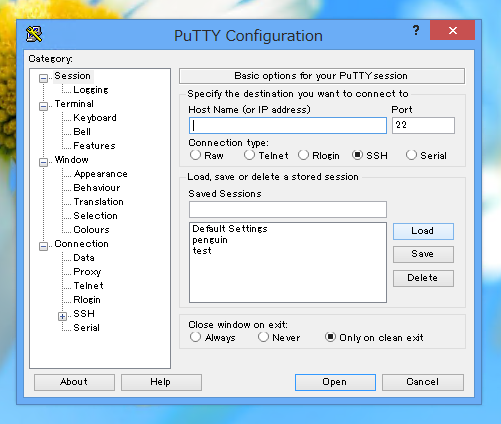Click the Saved Sessions name field

pyautogui.click(x=288, y=209)
